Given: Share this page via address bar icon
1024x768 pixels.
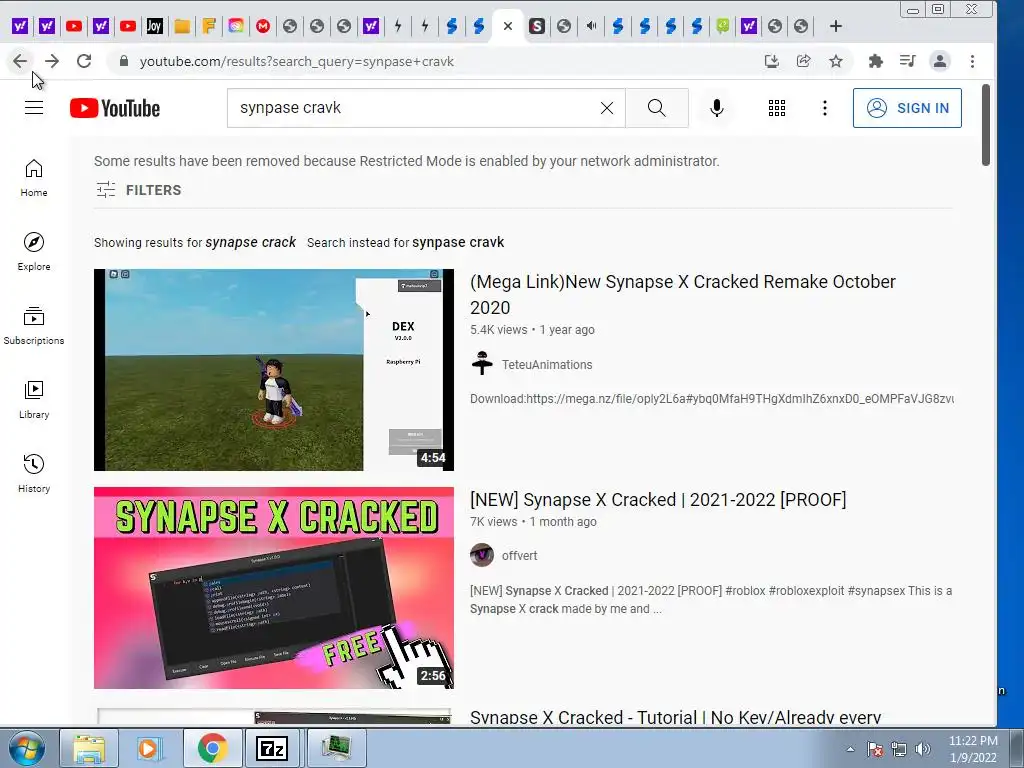Looking at the screenshot, I should point(803,61).
